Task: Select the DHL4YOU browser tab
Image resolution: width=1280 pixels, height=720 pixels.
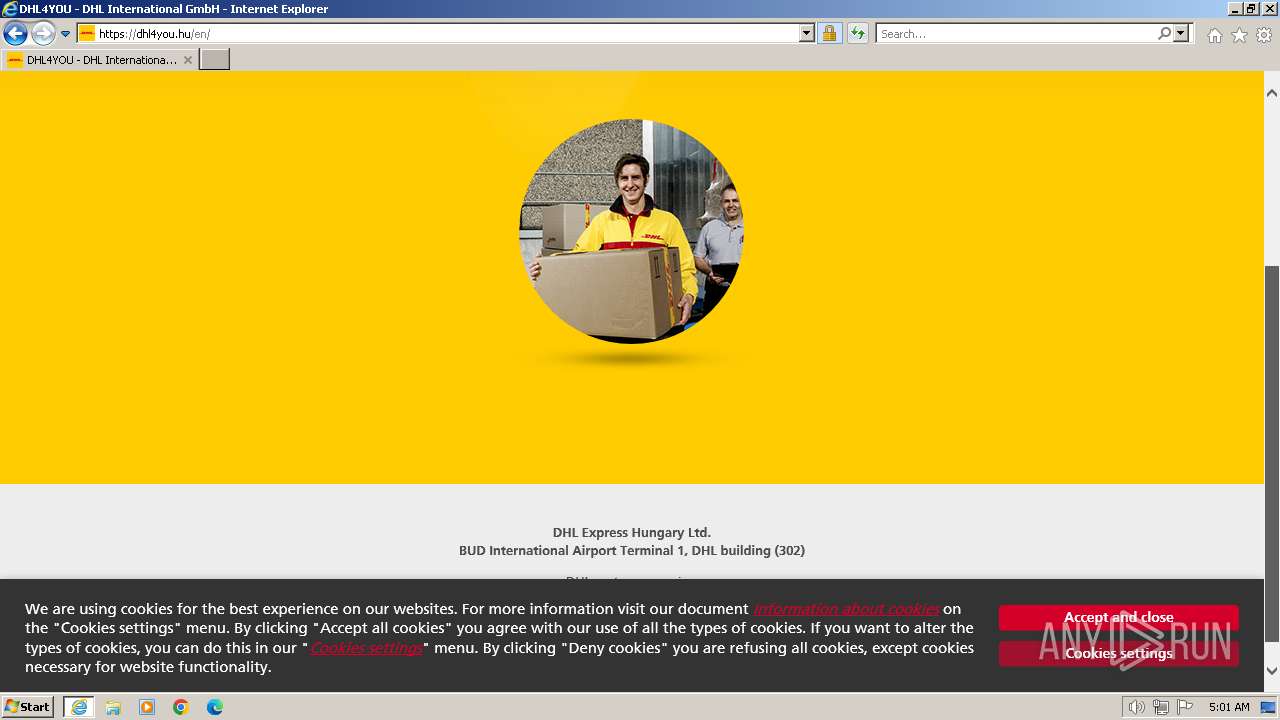Action: pos(100,60)
